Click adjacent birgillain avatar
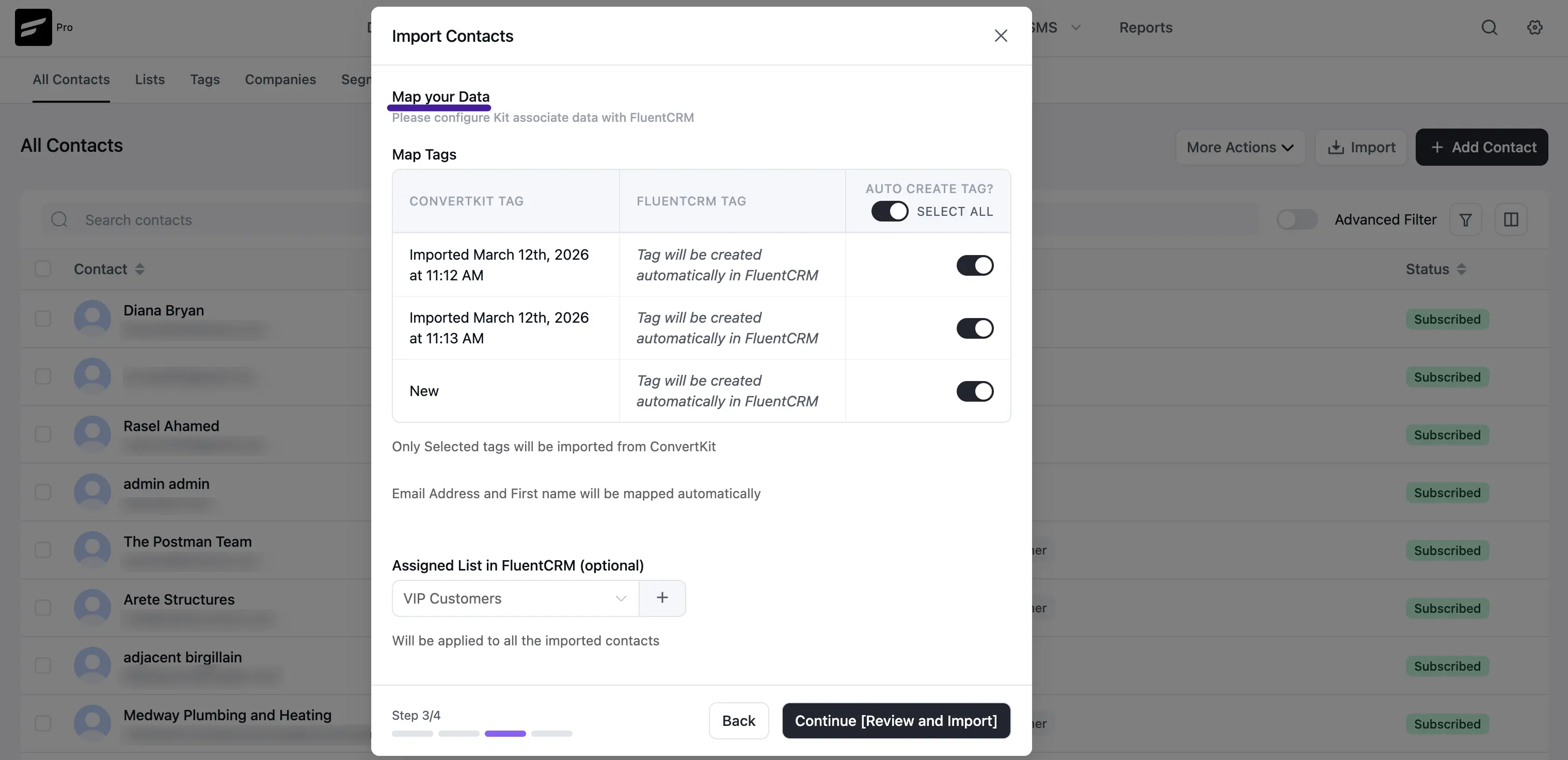1568x760 pixels. coord(92,665)
